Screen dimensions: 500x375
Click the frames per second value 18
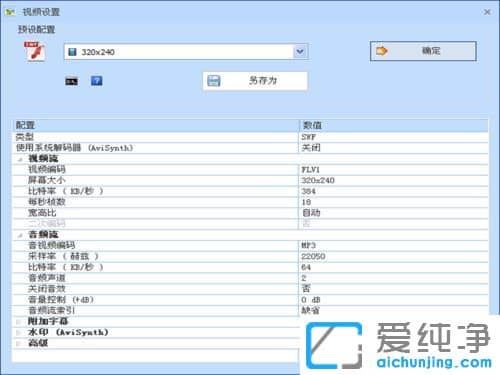click(306, 202)
